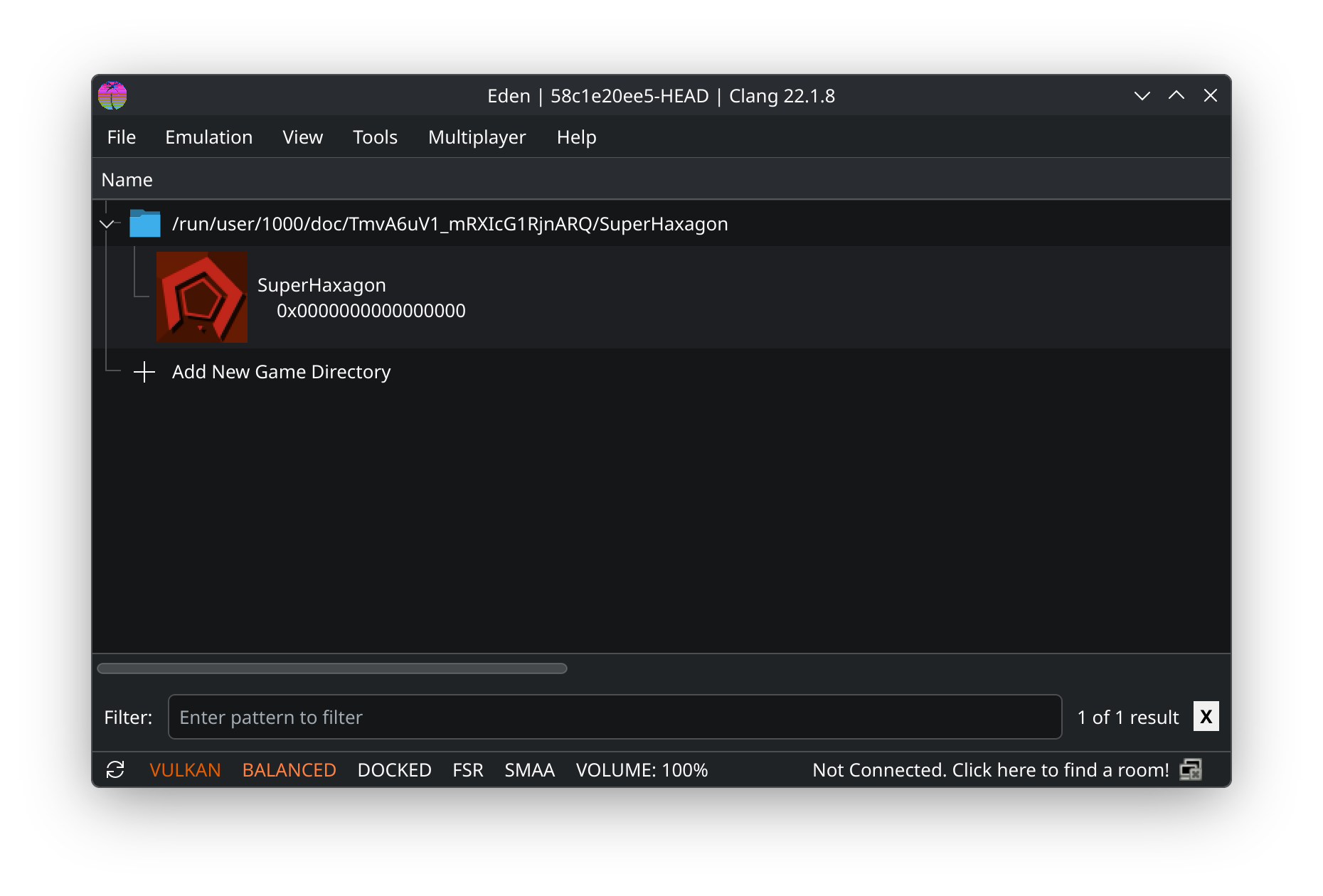The width and height of the screenshot is (1323, 896).
Task: Toggle DOCKED mode in the status bar
Action: (395, 770)
